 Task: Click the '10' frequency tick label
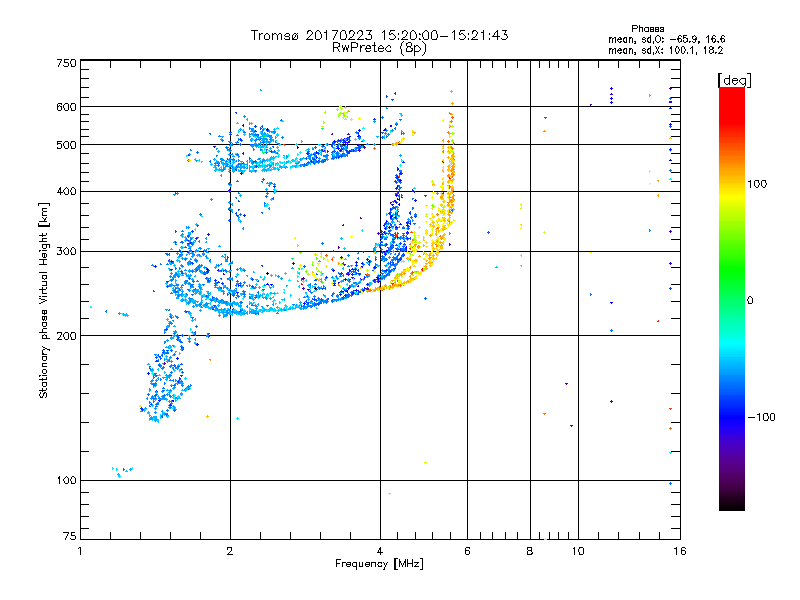coord(578,551)
